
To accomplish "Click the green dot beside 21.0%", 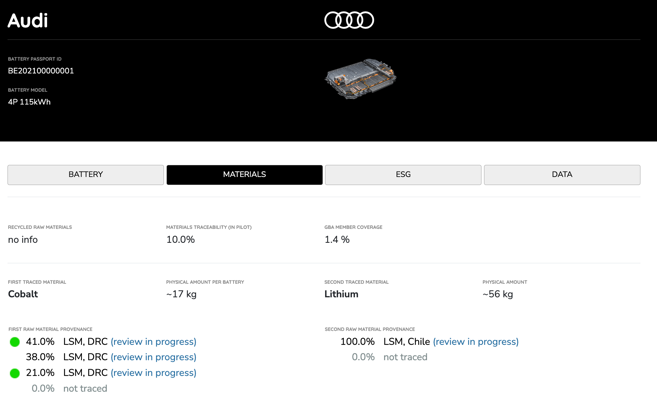I will (15, 373).
